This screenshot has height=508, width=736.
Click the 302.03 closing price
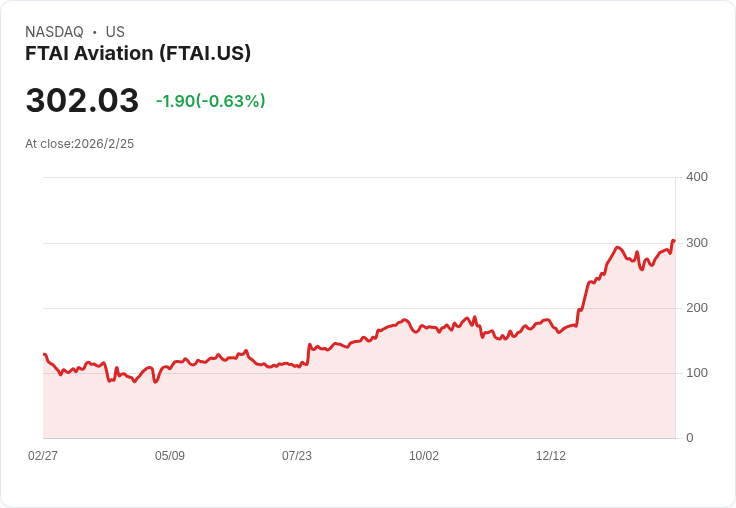[82, 101]
